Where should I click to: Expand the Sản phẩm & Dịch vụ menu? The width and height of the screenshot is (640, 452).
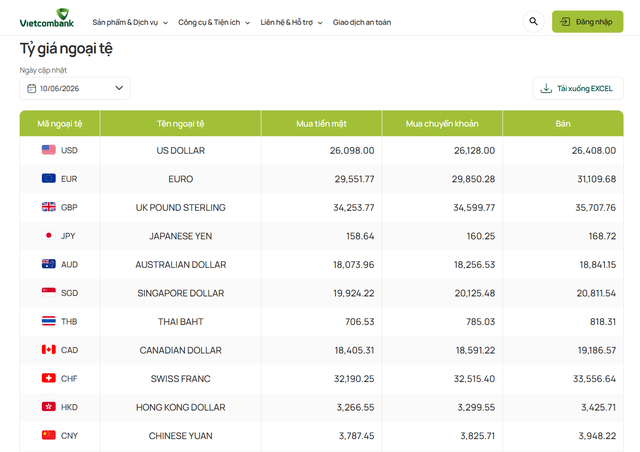130,22
